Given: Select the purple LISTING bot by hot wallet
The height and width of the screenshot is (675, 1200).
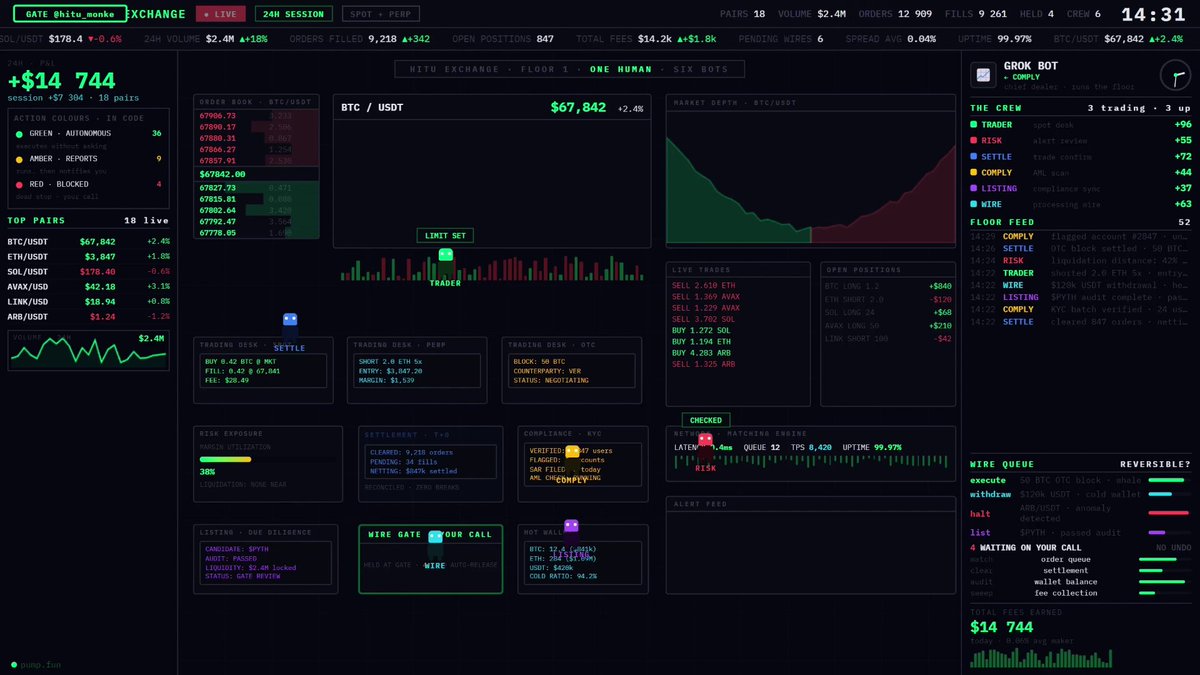Looking at the screenshot, I should [571, 532].
